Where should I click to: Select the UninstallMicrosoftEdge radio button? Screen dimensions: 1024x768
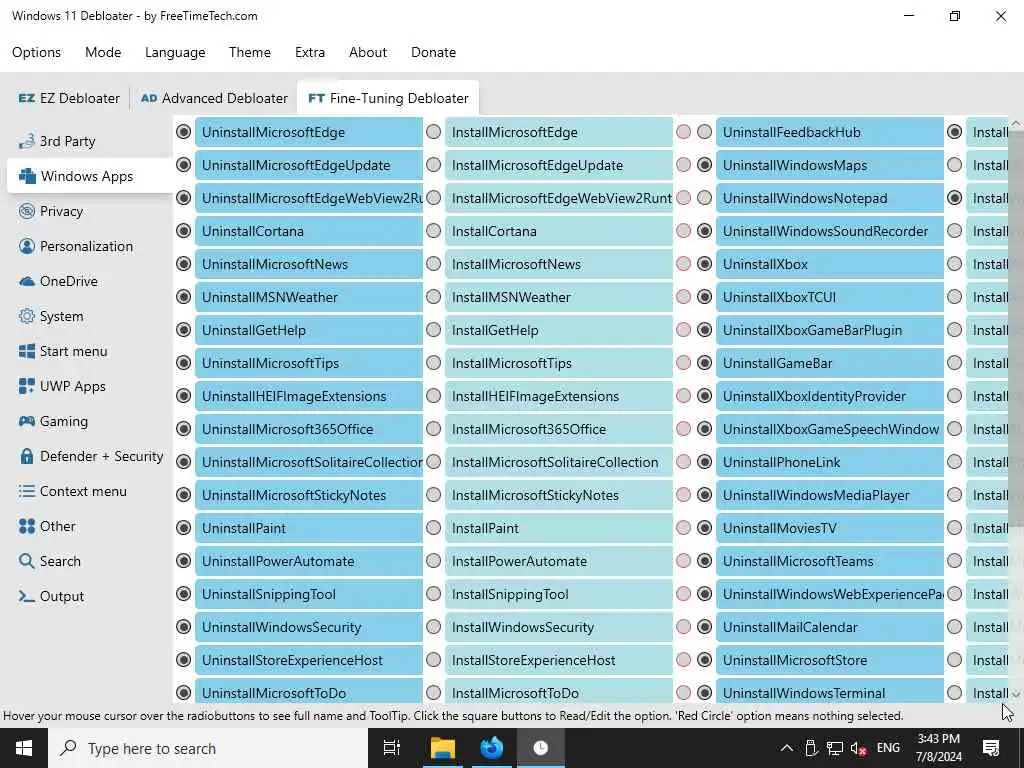click(184, 132)
